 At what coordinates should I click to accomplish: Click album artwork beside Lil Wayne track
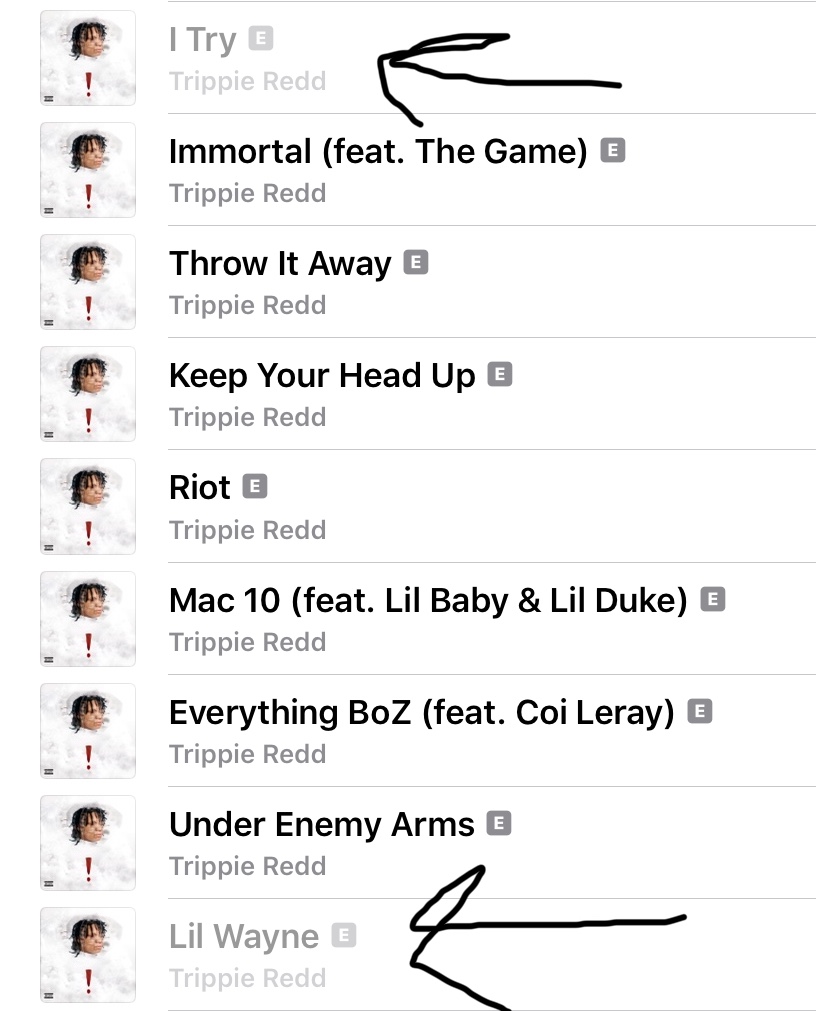pos(88,955)
